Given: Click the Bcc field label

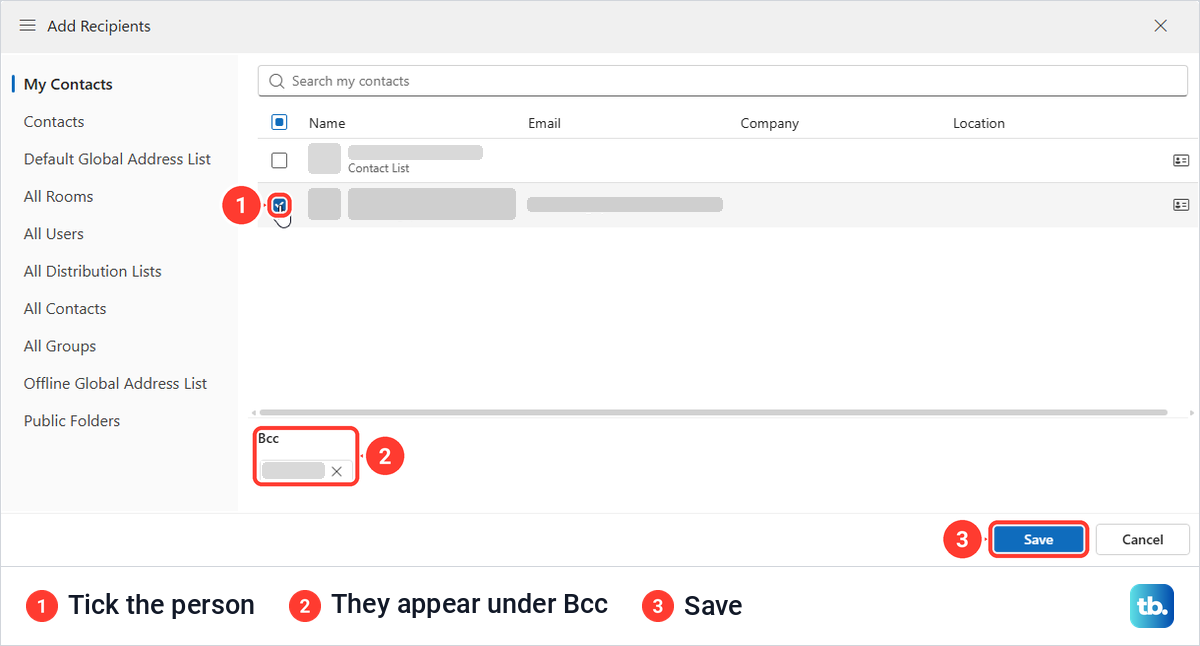Looking at the screenshot, I should pos(268,438).
